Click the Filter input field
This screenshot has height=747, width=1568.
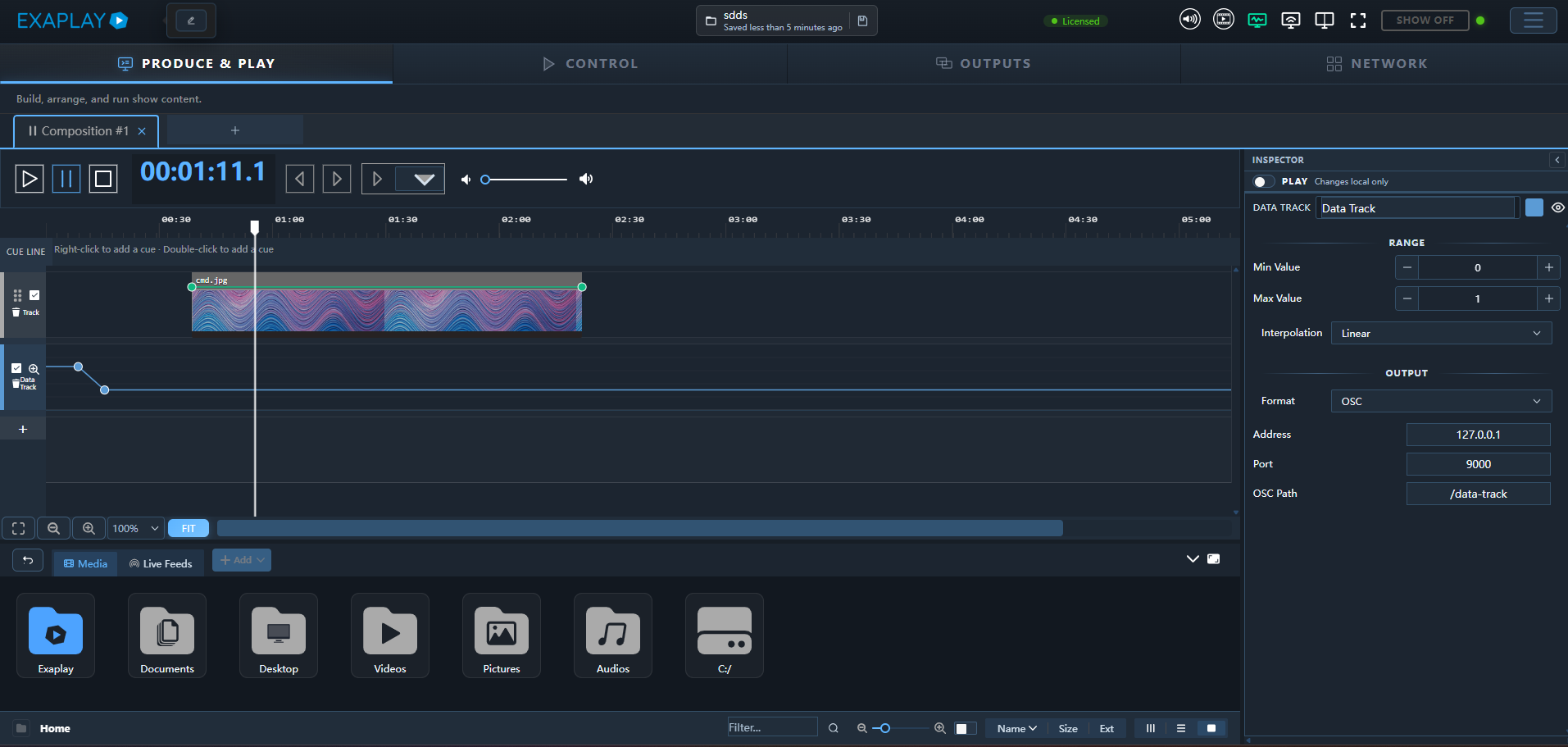pyautogui.click(x=772, y=727)
